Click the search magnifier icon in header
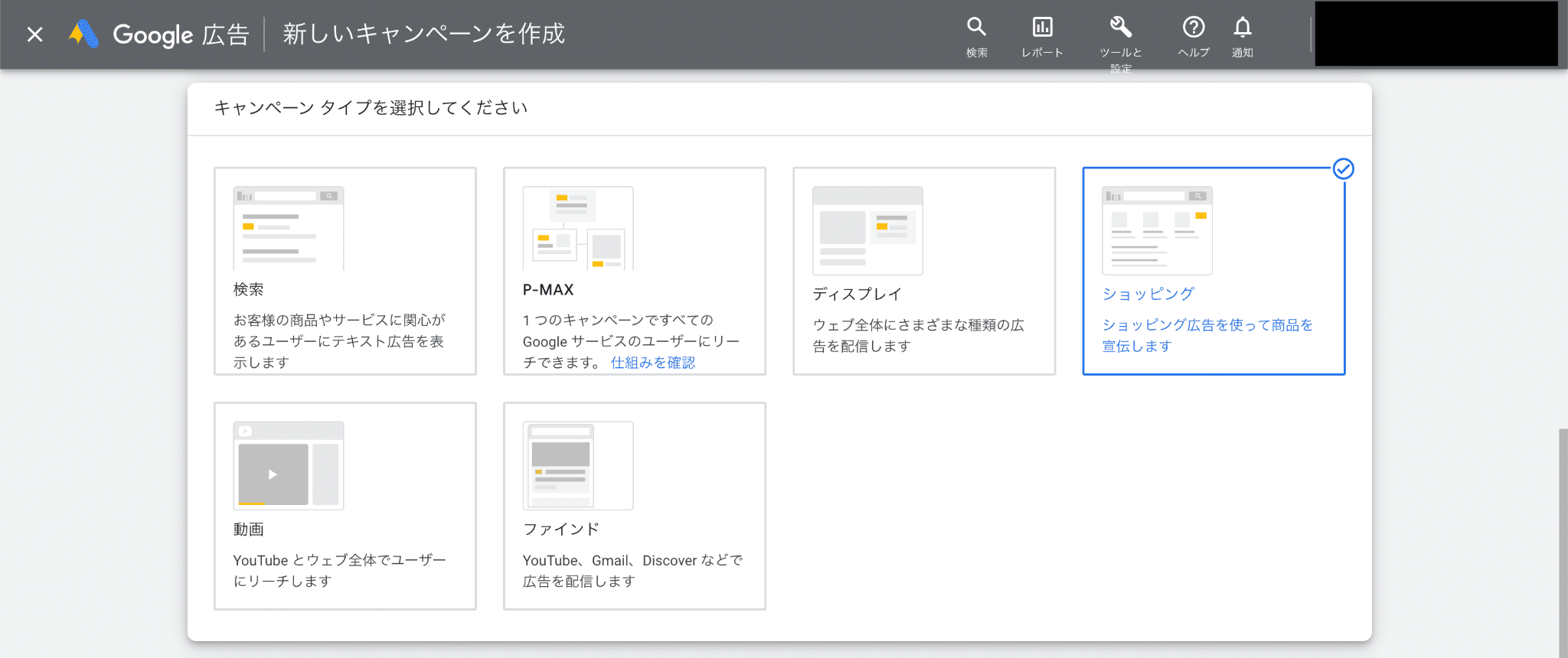 [x=976, y=28]
